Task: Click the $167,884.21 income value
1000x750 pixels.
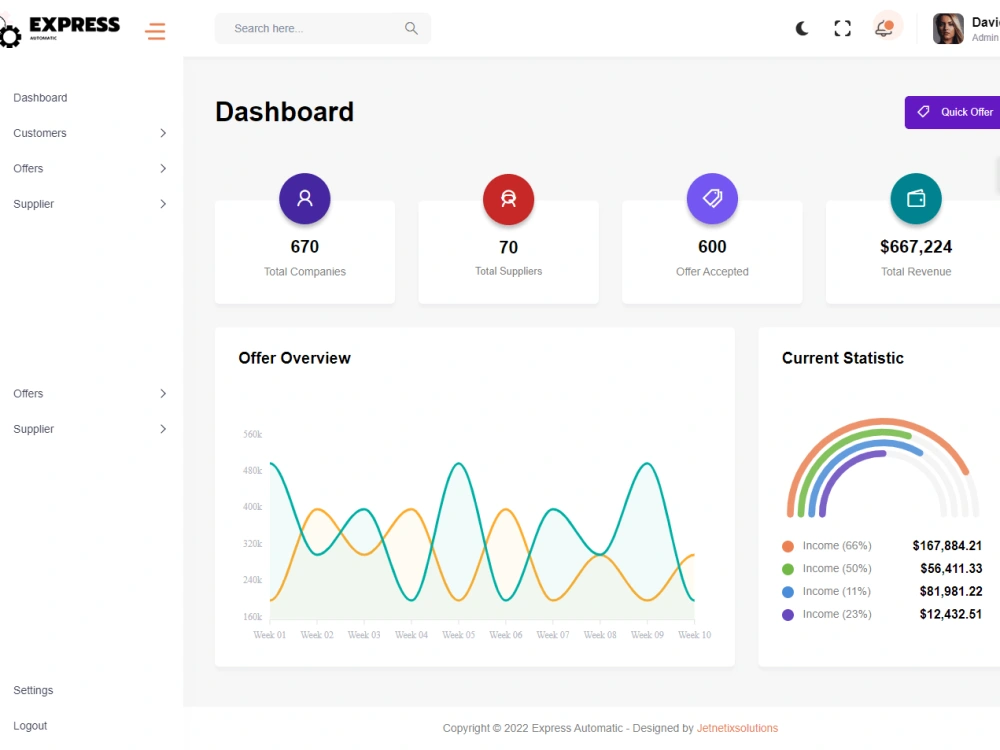Action: click(947, 545)
